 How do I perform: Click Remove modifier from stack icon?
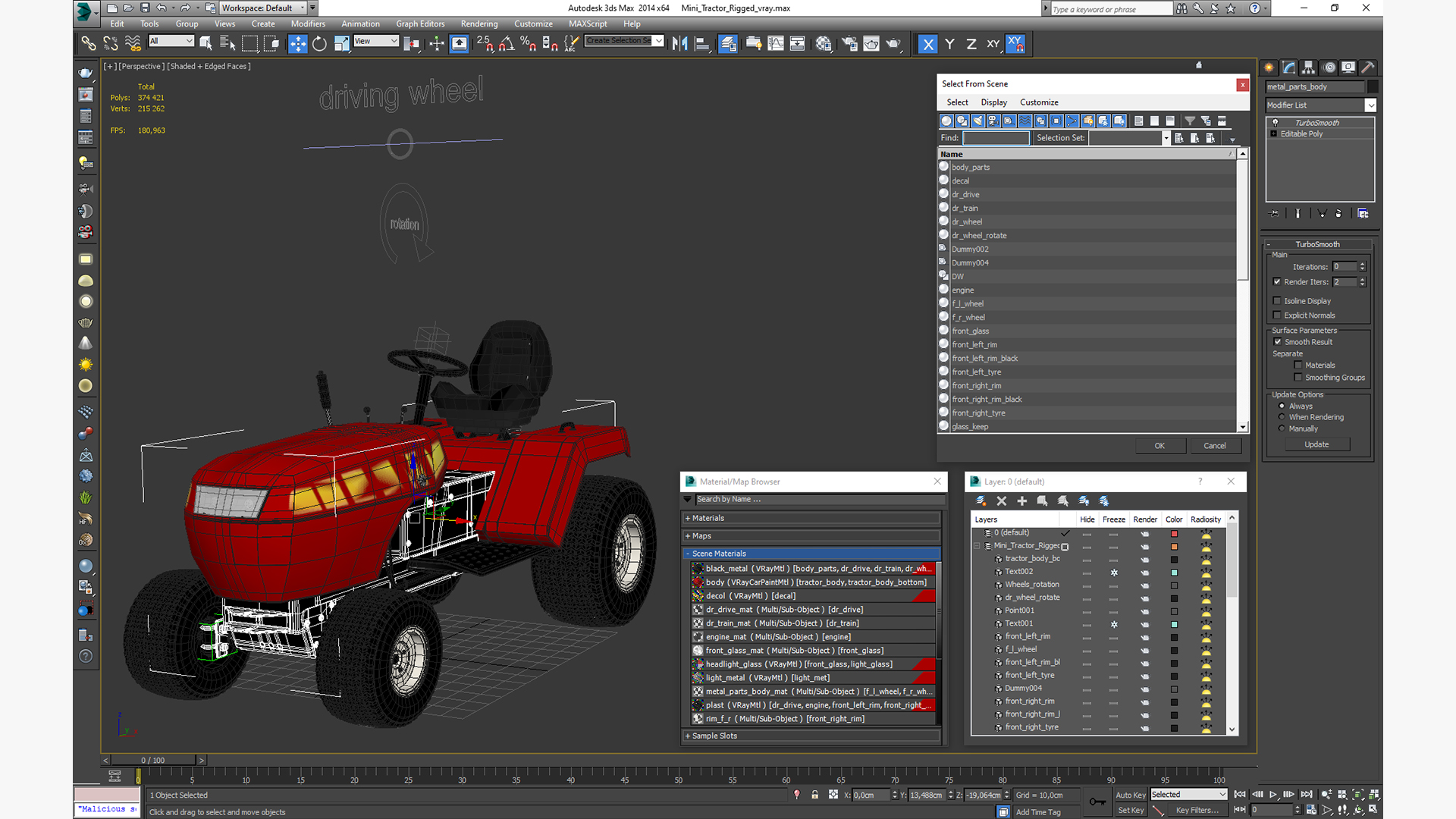(x=1338, y=214)
